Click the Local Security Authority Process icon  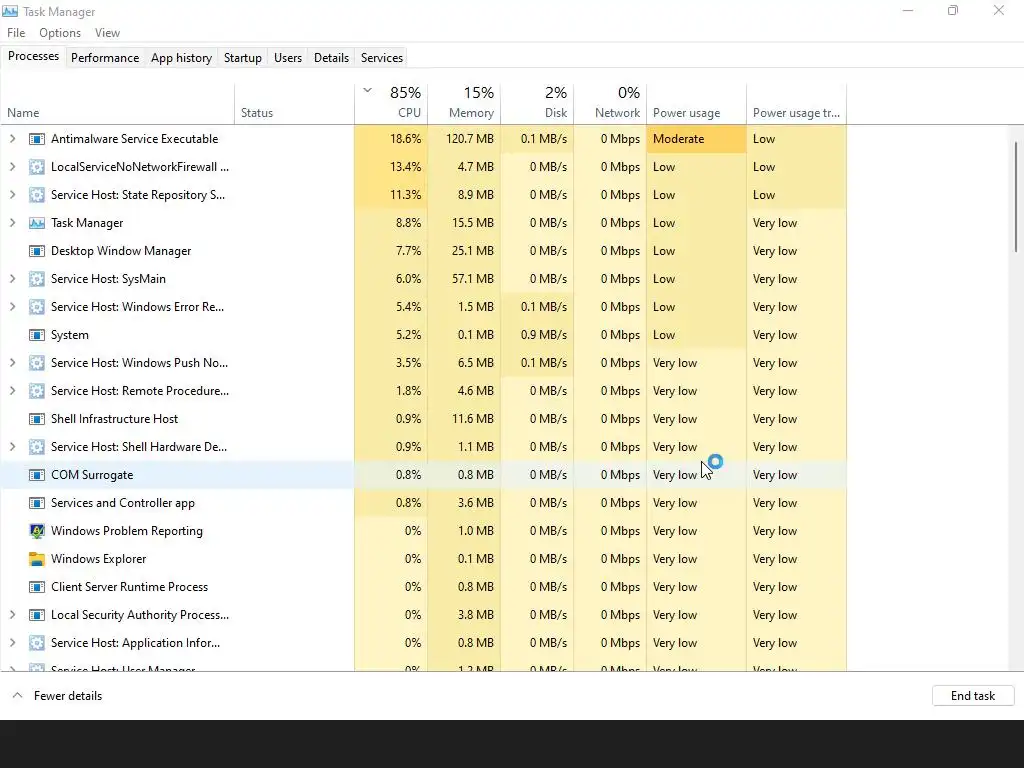click(x=37, y=615)
